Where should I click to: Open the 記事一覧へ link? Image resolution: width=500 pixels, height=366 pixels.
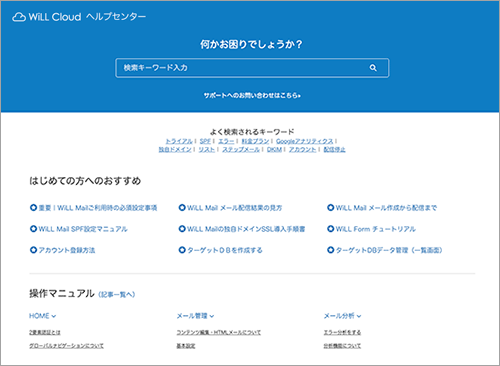click(x=117, y=295)
